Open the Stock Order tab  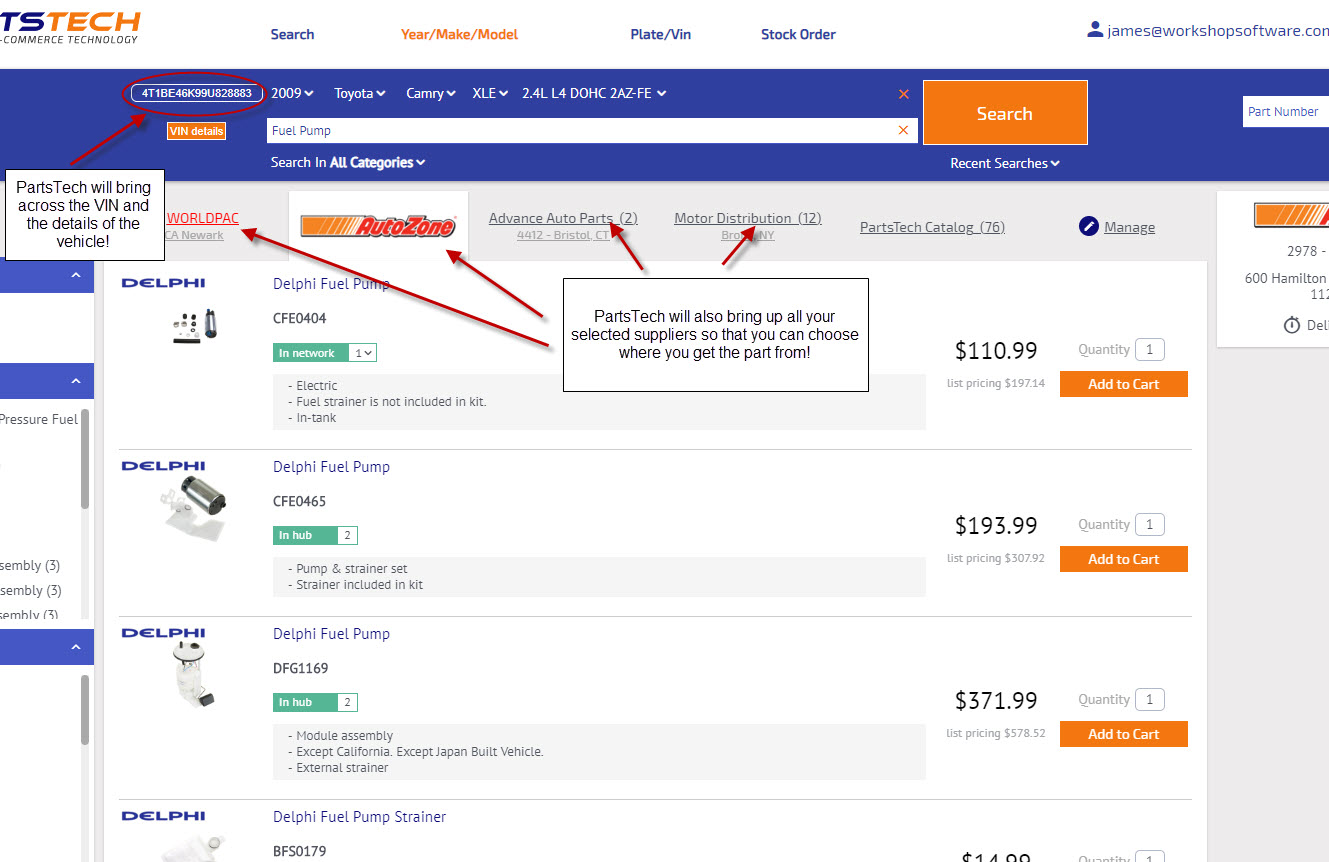point(798,34)
